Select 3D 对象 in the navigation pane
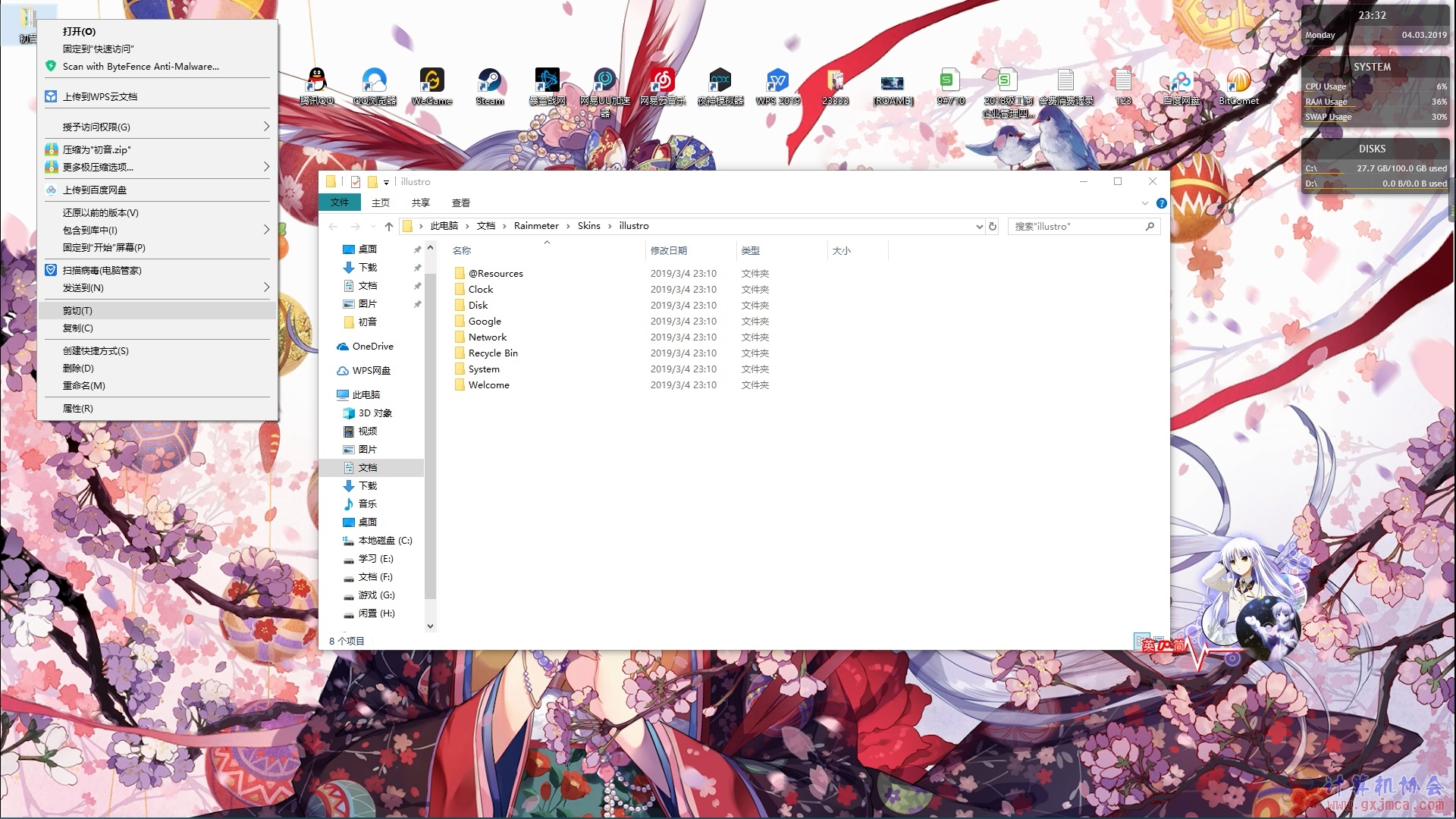 coord(375,413)
